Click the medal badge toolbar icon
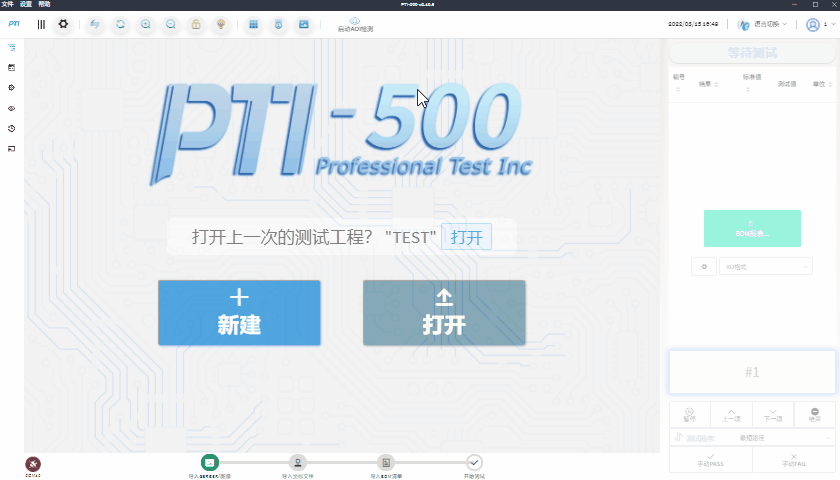This screenshot has height=480, width=840. point(279,25)
